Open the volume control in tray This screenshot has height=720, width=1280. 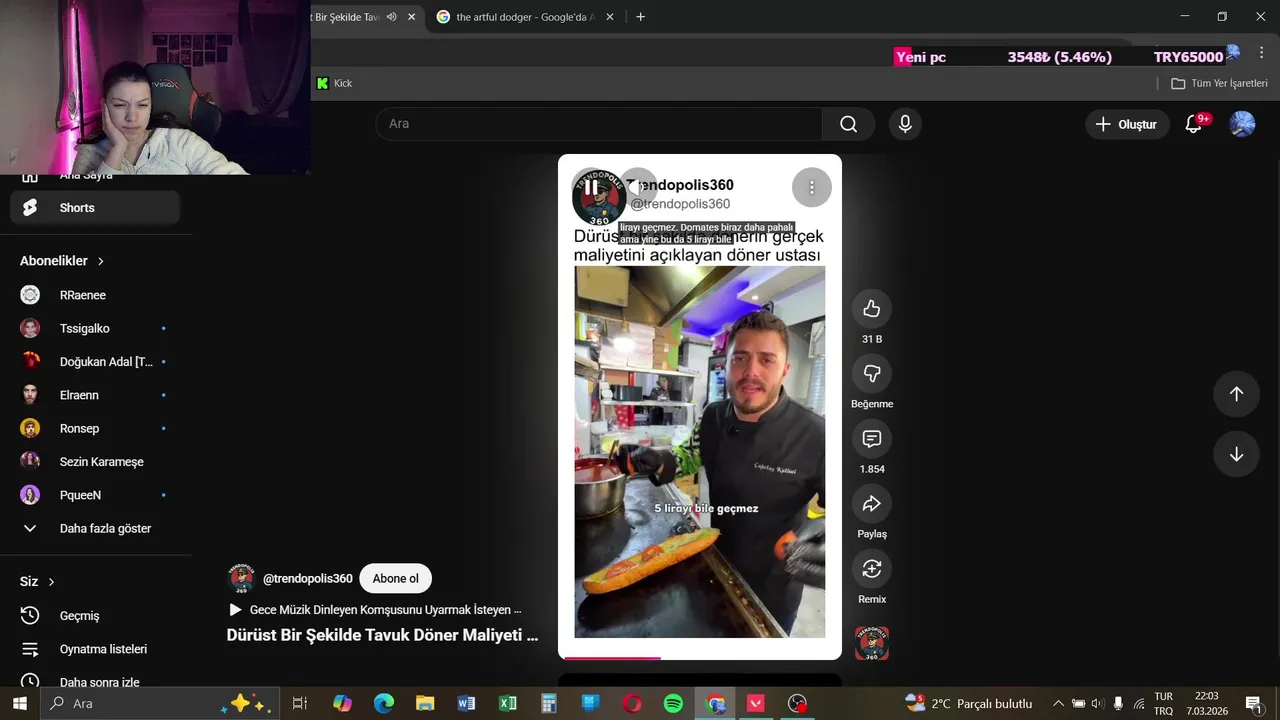(1098, 704)
